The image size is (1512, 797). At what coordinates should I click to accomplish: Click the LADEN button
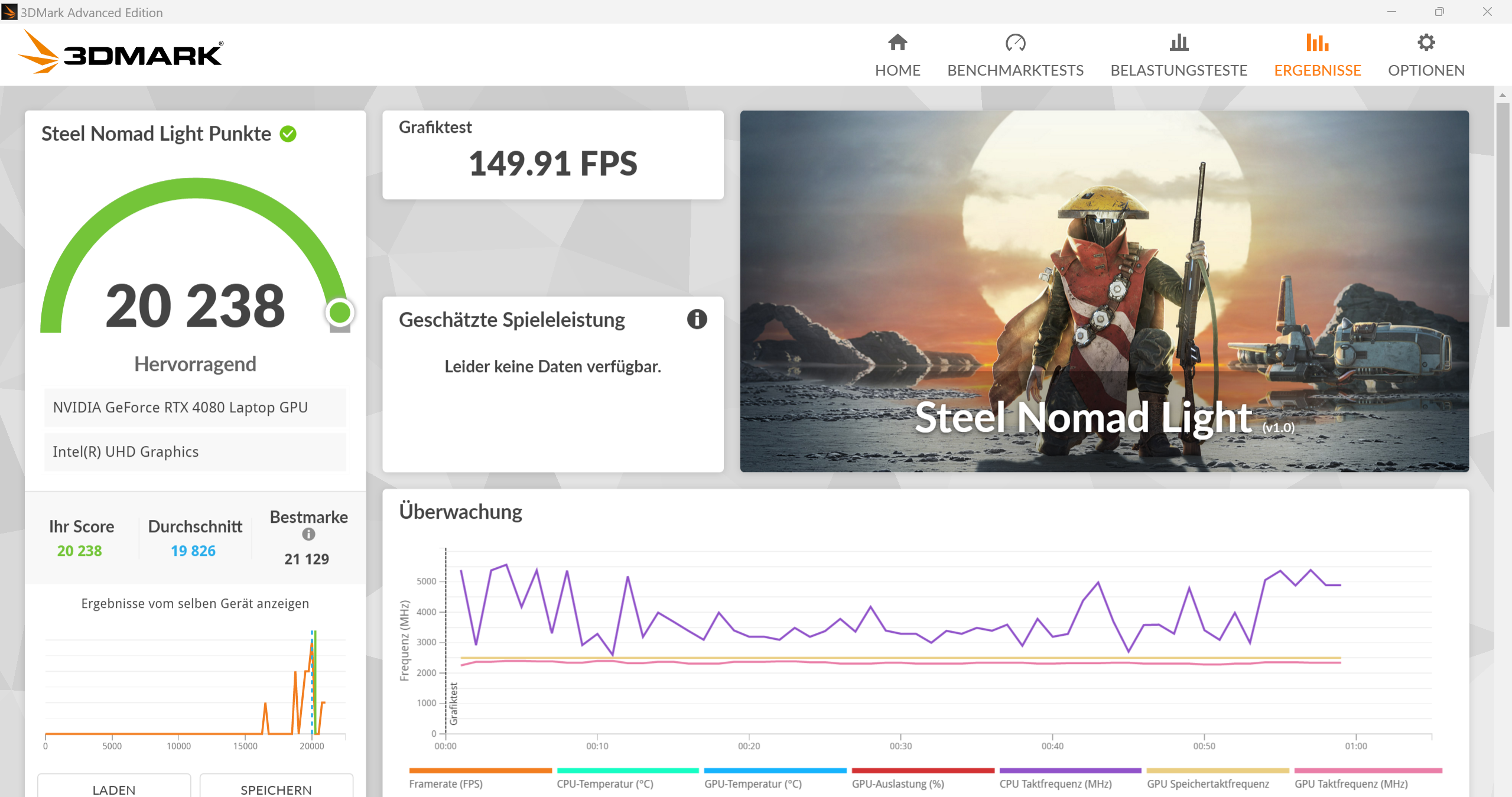[x=113, y=790]
